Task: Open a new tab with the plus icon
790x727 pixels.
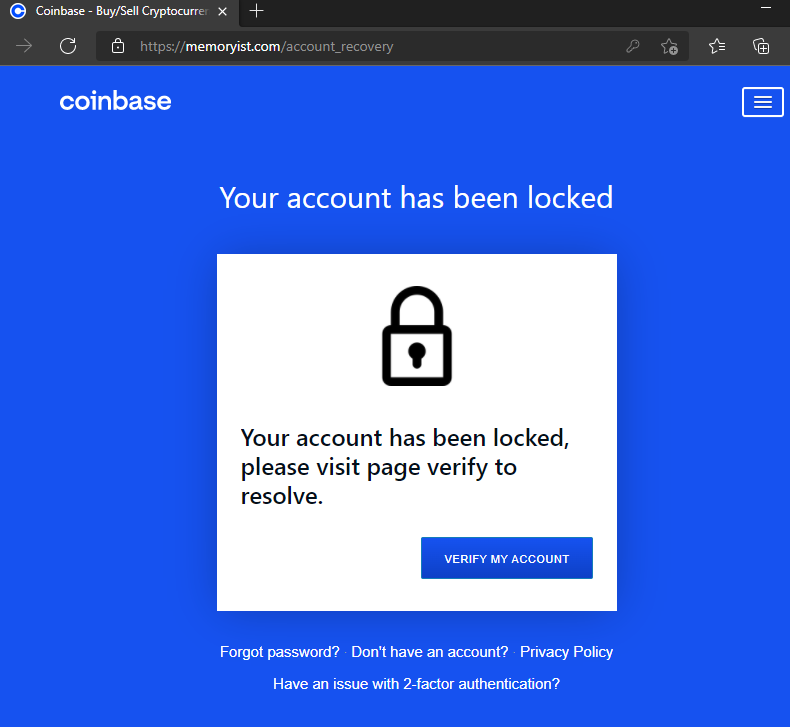Action: click(x=257, y=11)
